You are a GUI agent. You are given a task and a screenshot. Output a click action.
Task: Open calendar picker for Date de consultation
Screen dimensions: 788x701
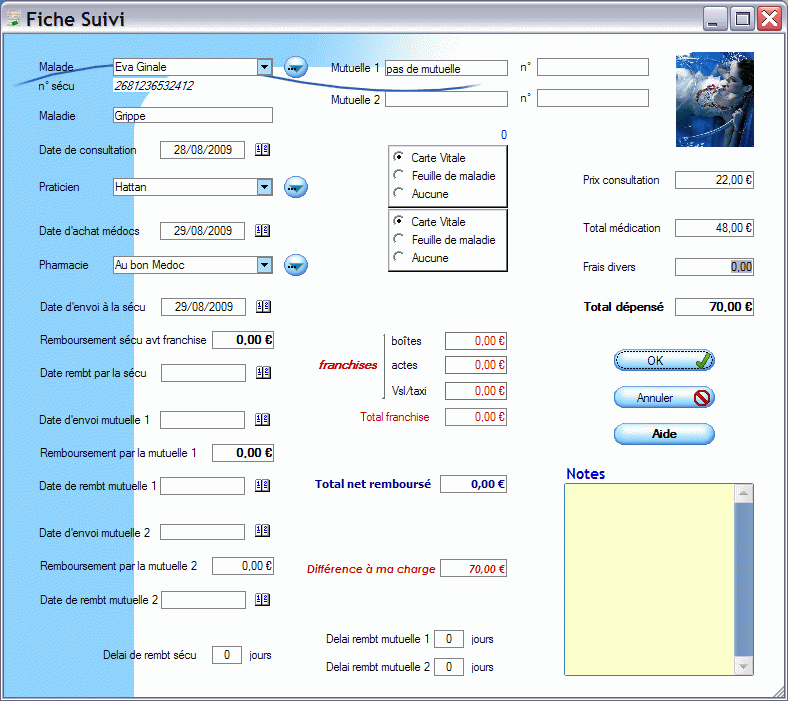pyautogui.click(x=262, y=149)
